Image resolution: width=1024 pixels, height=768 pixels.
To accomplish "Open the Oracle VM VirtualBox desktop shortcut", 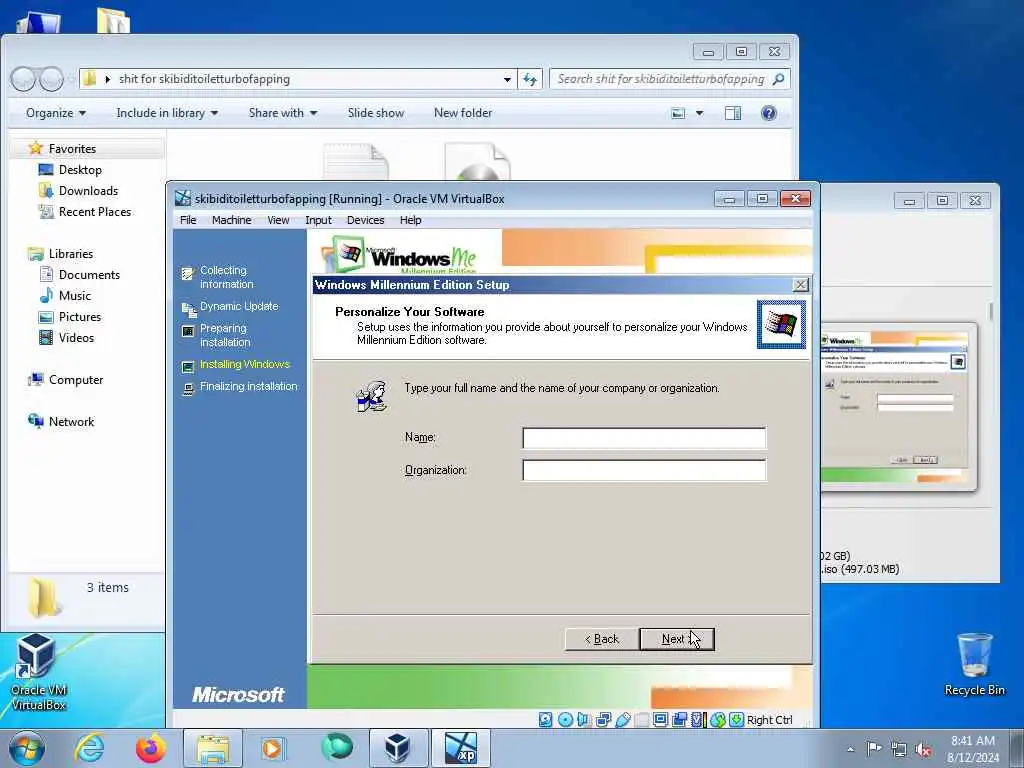I will point(39,671).
